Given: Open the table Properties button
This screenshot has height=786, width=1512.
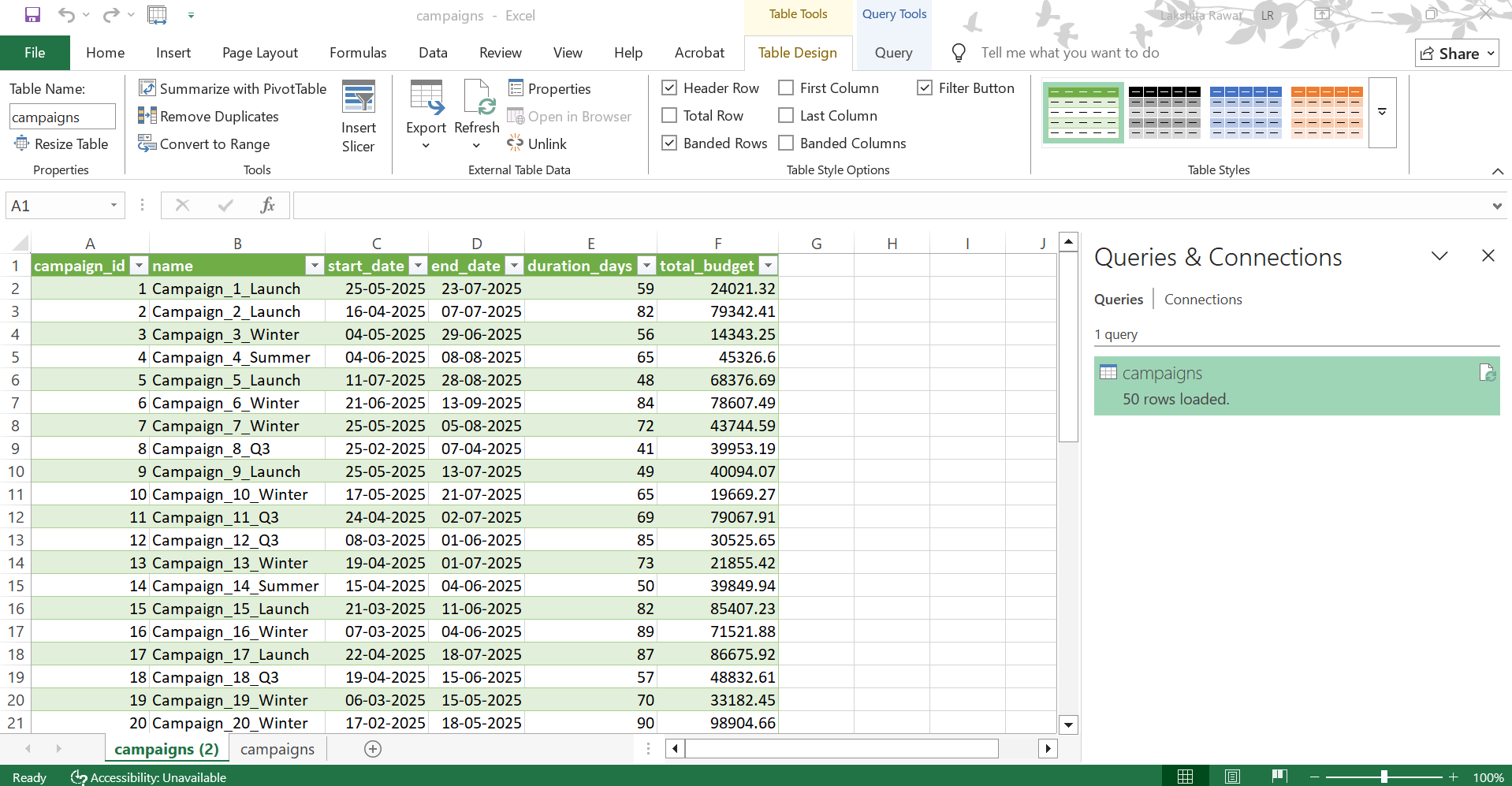Looking at the screenshot, I should tap(549, 88).
